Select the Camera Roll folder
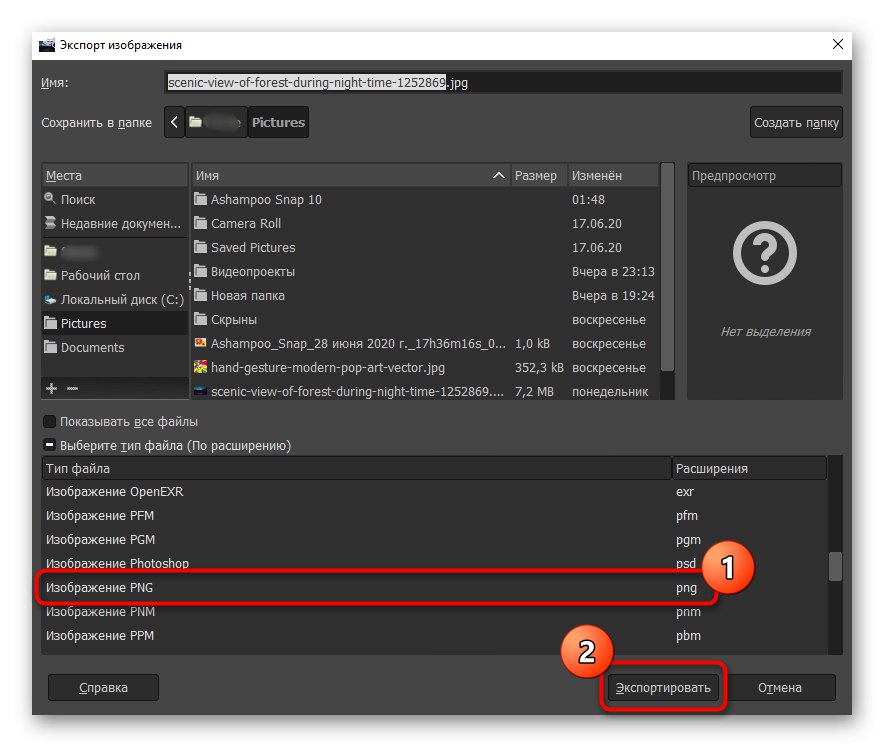884x747 pixels. tap(425, 223)
